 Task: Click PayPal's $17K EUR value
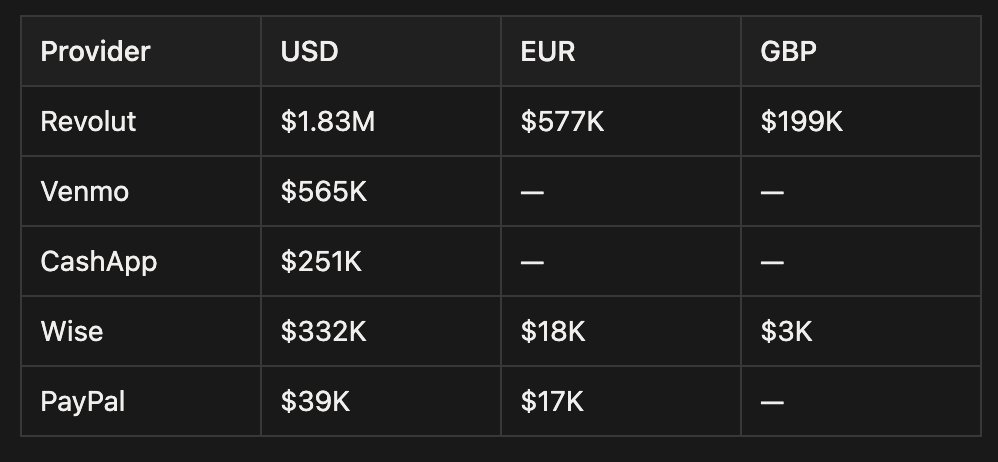(x=553, y=401)
